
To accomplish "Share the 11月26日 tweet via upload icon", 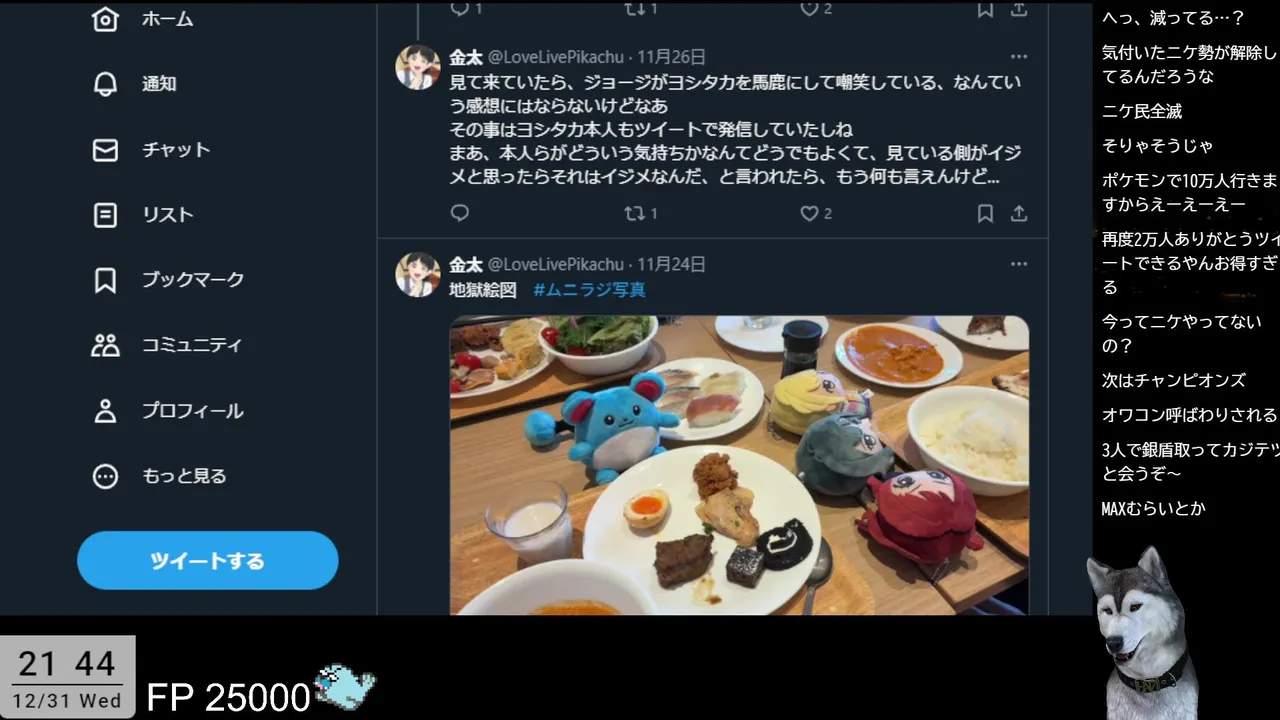I will [x=1019, y=213].
